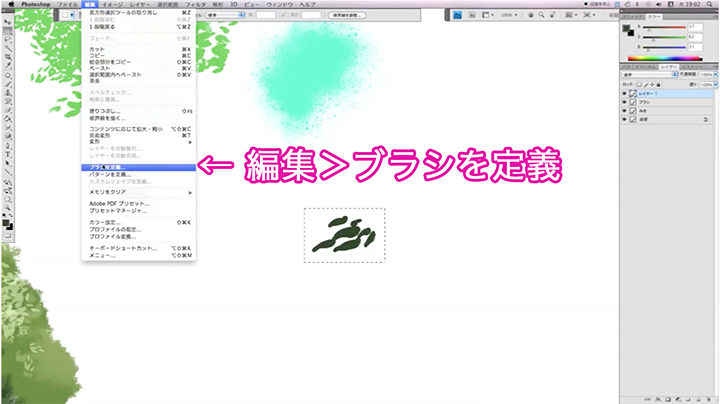Select the Crop tool
The image size is (720, 404).
pyautogui.click(x=8, y=57)
